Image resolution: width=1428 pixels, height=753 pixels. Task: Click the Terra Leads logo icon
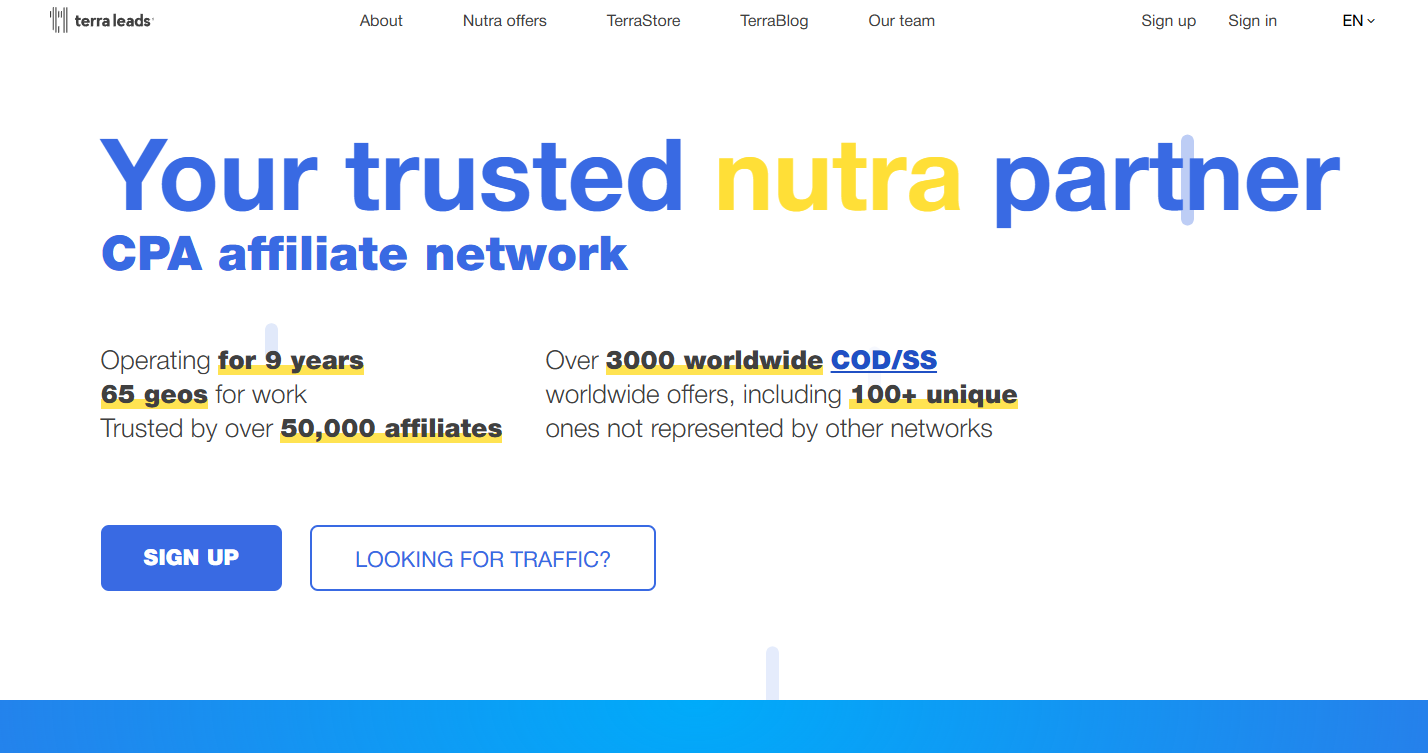point(59,20)
